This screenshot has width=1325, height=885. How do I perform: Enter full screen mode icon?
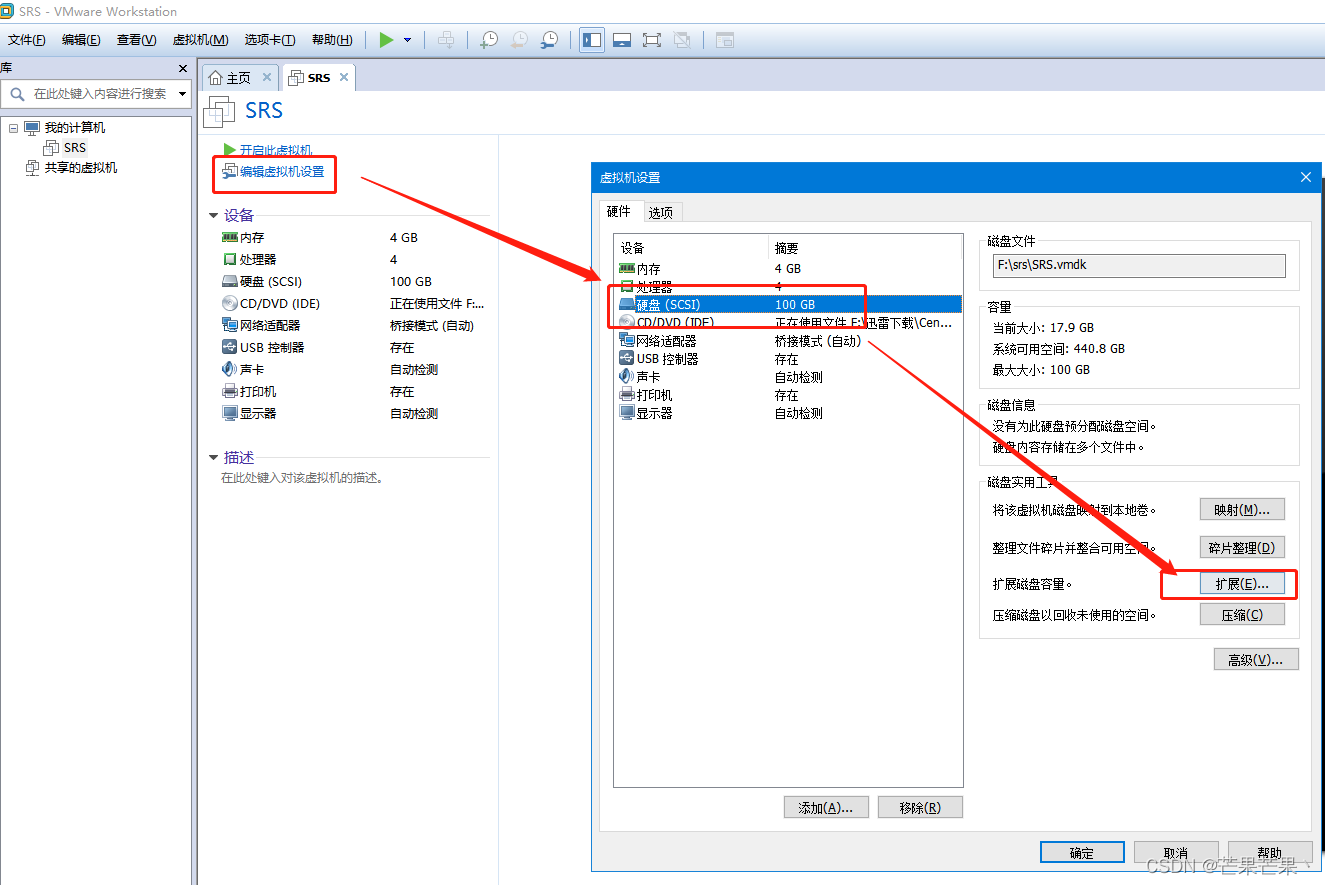(652, 40)
